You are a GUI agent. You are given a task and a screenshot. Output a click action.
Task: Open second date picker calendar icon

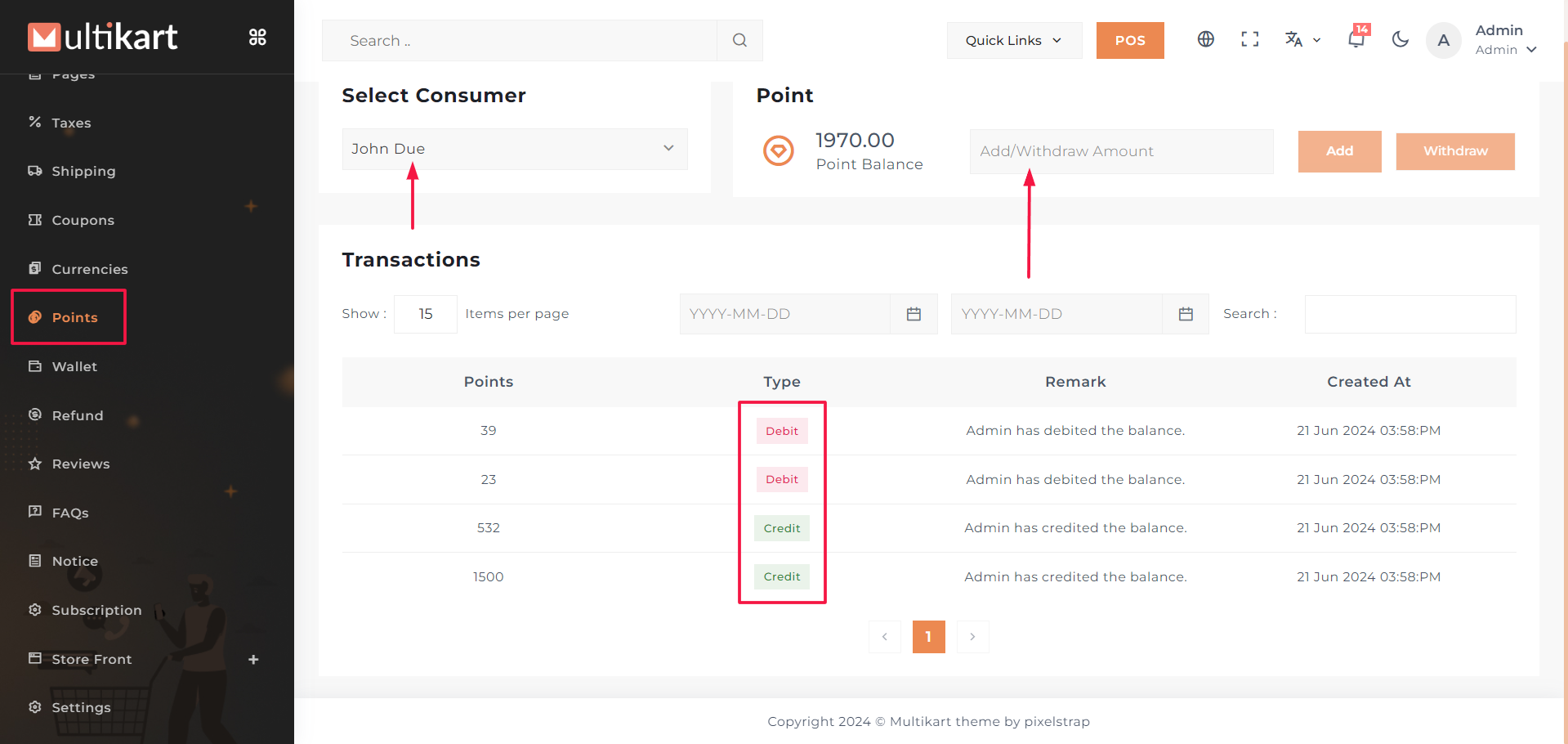coord(1186,314)
